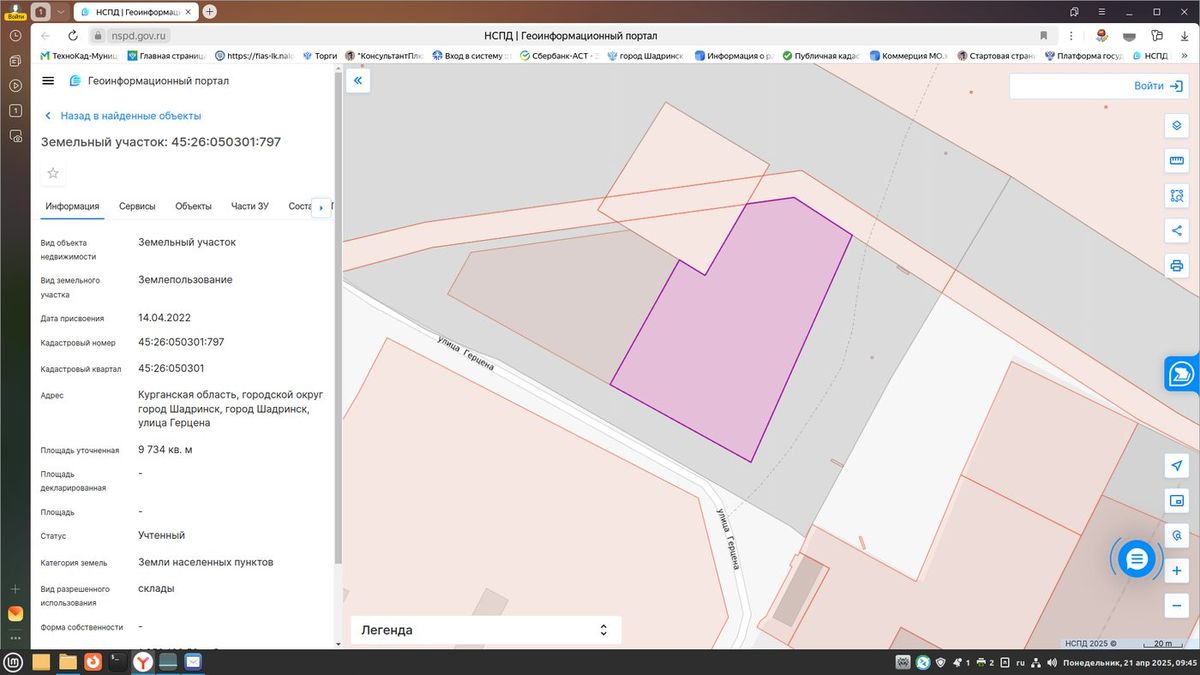Go back via Назад в найденные объекты

pos(122,116)
